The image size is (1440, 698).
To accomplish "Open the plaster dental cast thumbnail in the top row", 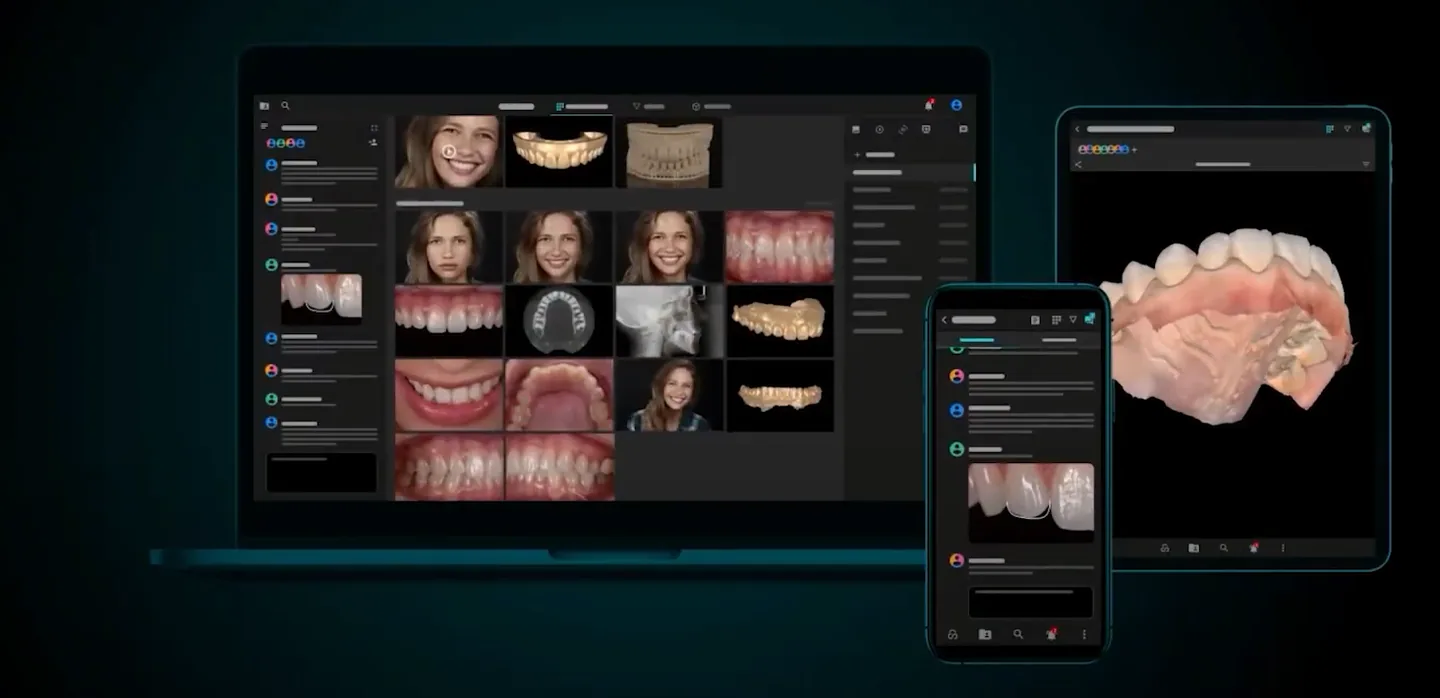I will click(669, 152).
